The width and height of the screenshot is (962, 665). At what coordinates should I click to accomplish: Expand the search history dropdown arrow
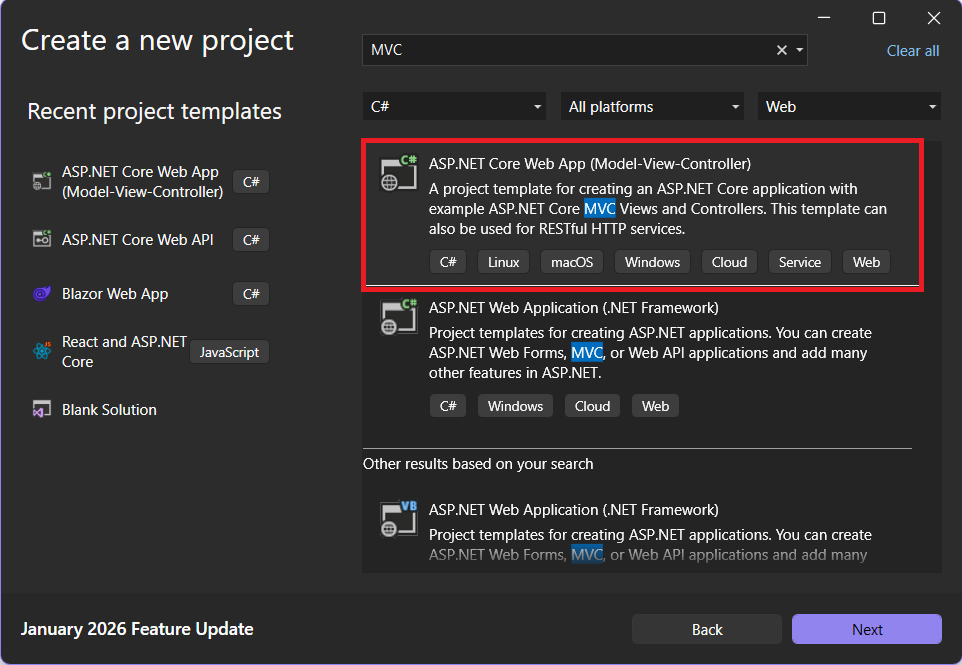click(798, 50)
